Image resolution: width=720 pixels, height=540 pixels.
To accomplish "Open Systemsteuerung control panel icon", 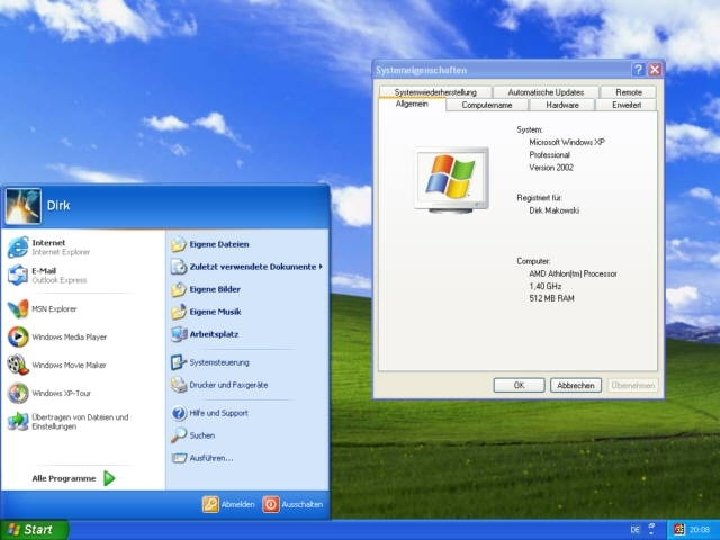I will [179, 362].
